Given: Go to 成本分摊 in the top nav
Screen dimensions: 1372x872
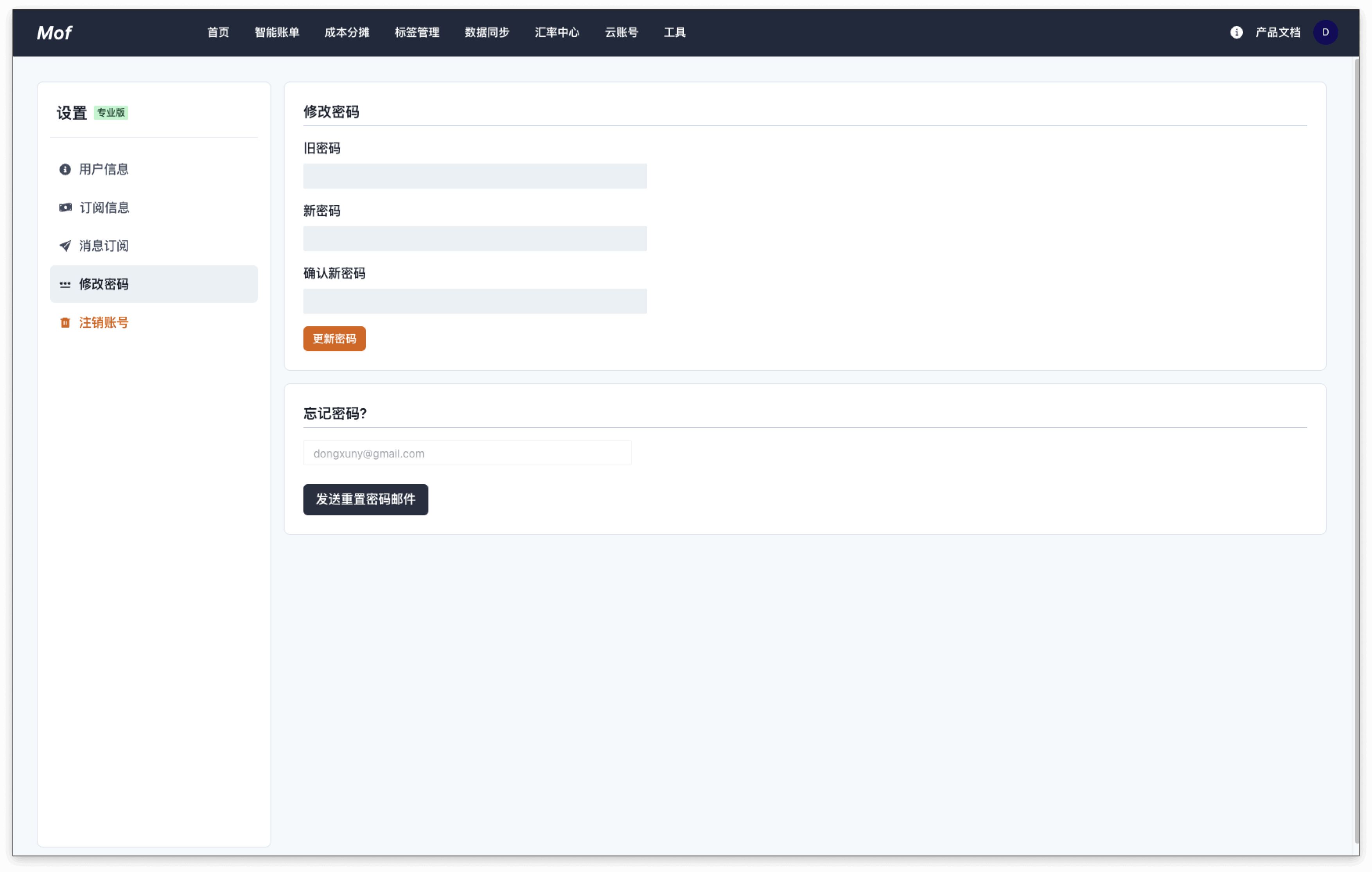Looking at the screenshot, I should pyautogui.click(x=347, y=32).
